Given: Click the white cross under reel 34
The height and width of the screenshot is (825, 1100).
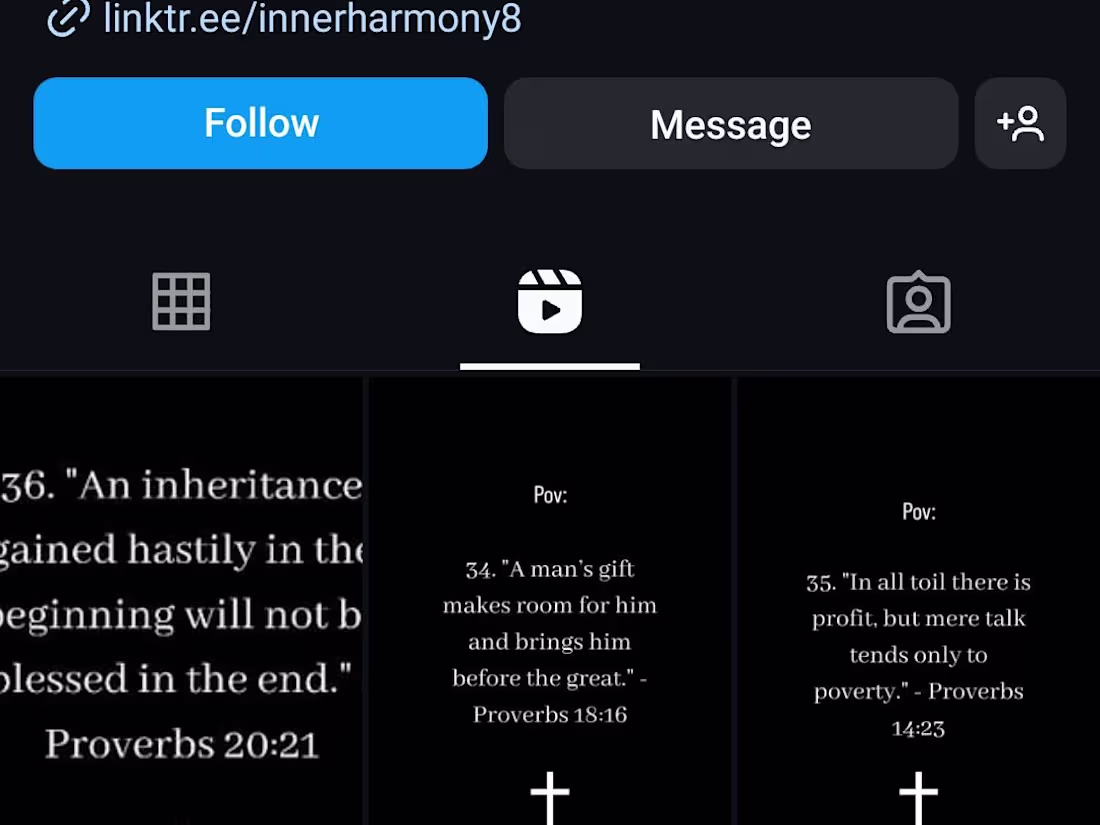Looking at the screenshot, I should [x=550, y=798].
